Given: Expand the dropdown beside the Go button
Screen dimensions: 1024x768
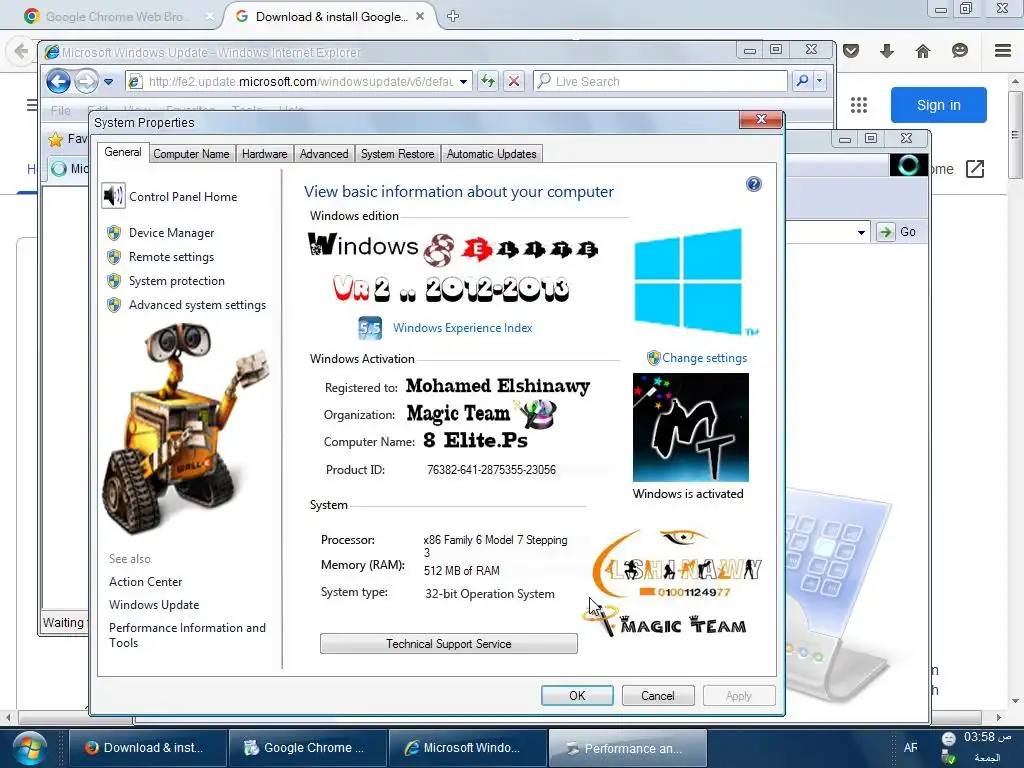Looking at the screenshot, I should click(861, 232).
